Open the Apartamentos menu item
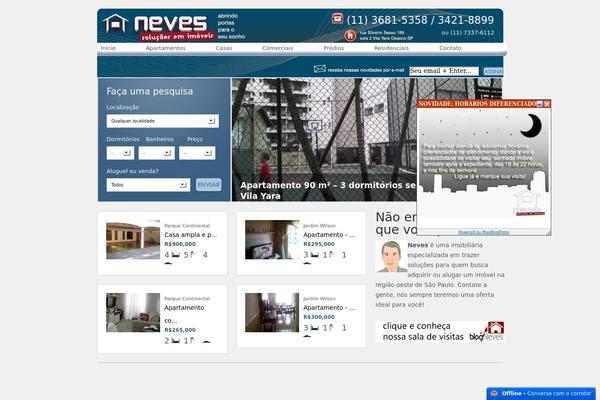This screenshot has width=600, height=400. (x=165, y=48)
